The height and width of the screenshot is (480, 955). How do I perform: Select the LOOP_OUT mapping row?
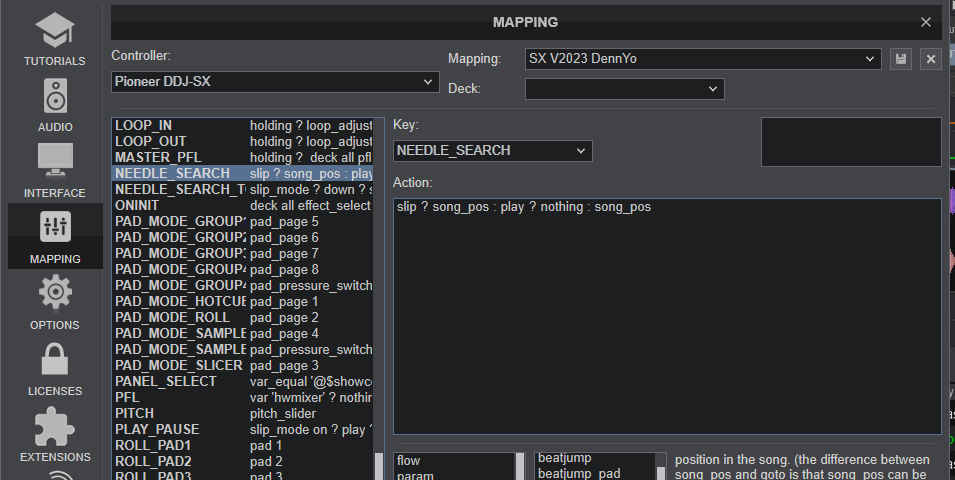[243, 141]
